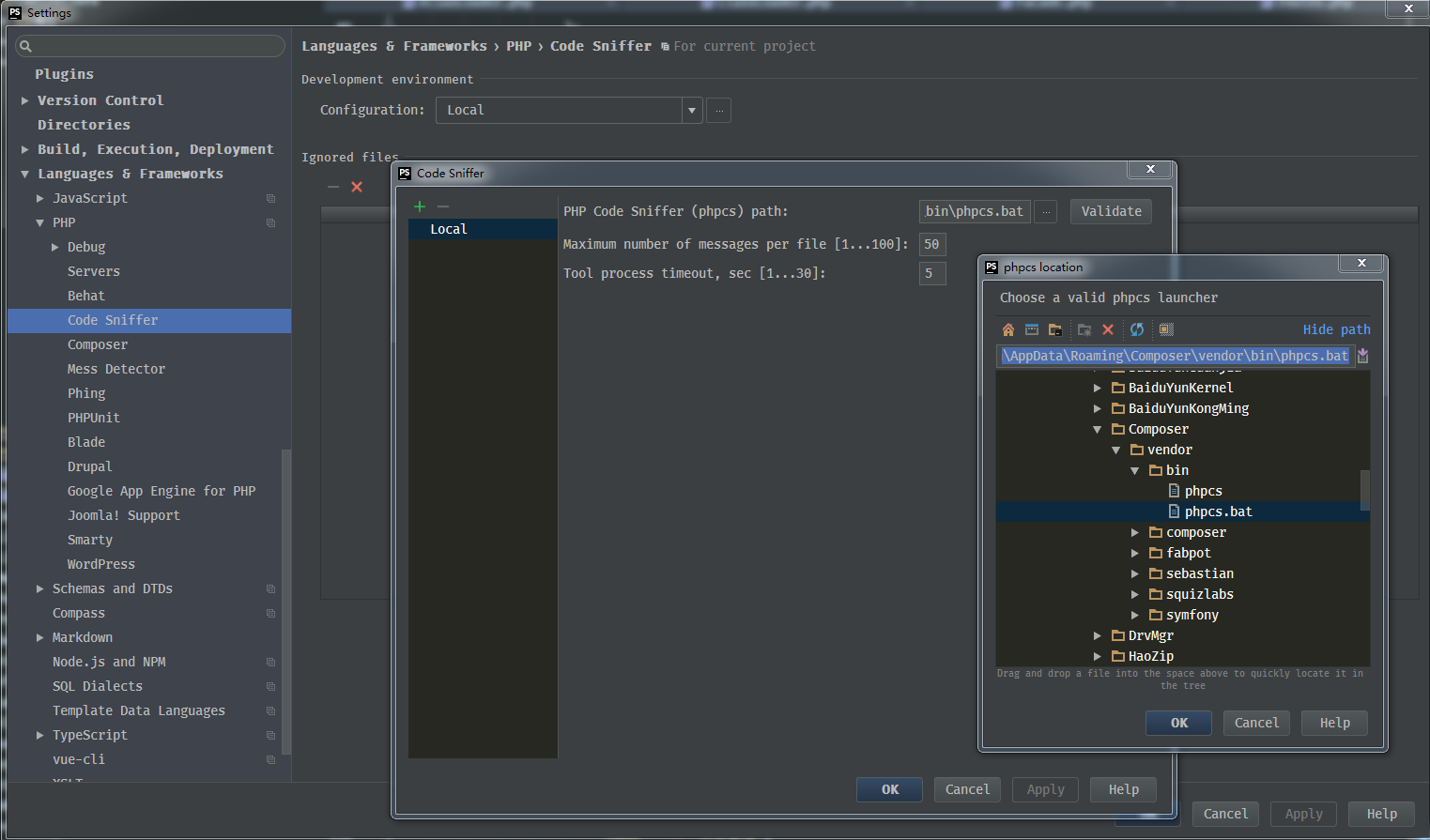Expand Build, Execution, Deployment node
This screenshot has width=1430, height=840.
(x=25, y=149)
